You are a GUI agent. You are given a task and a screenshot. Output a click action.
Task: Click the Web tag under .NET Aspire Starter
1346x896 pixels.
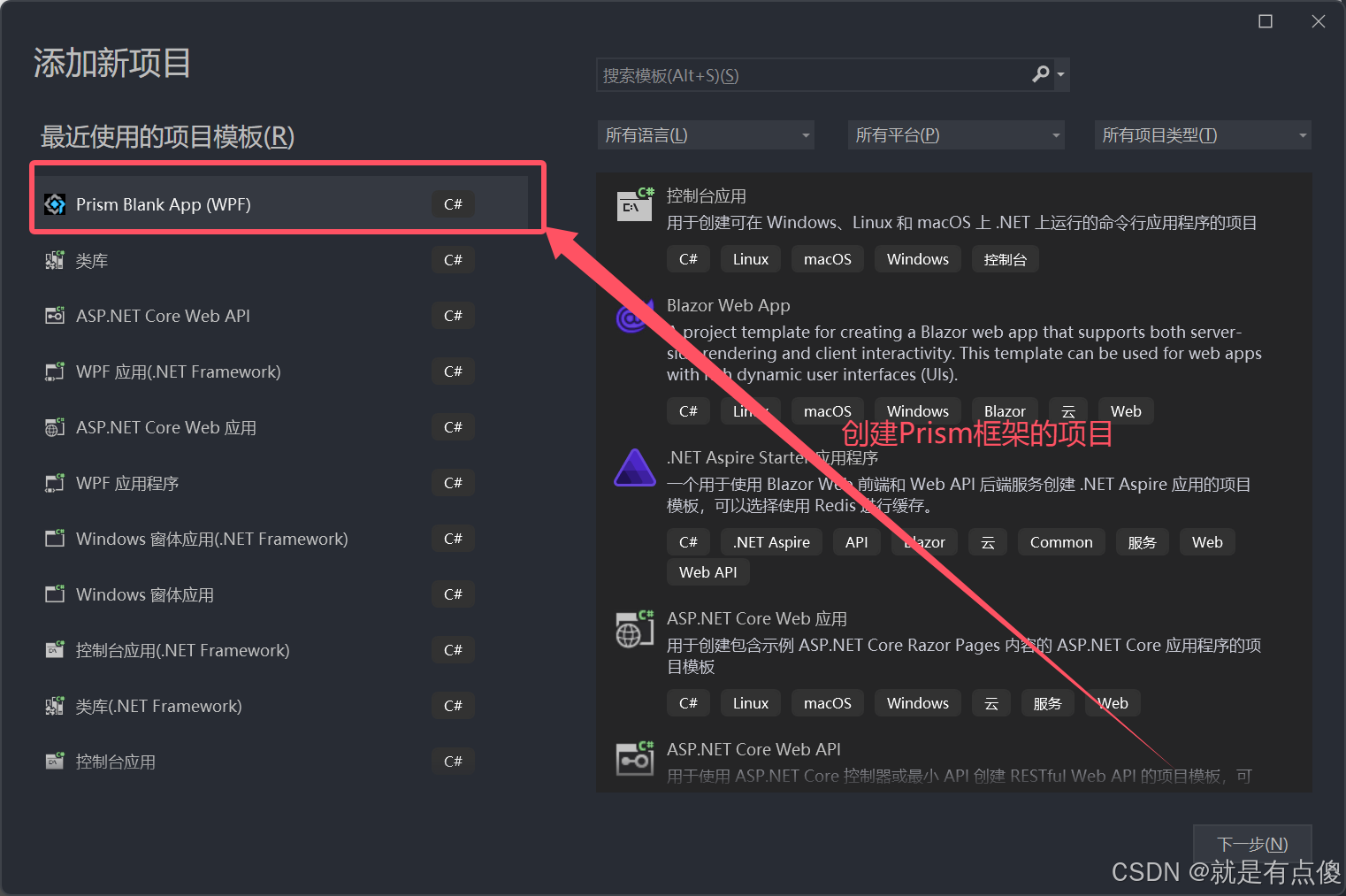pos(1207,542)
